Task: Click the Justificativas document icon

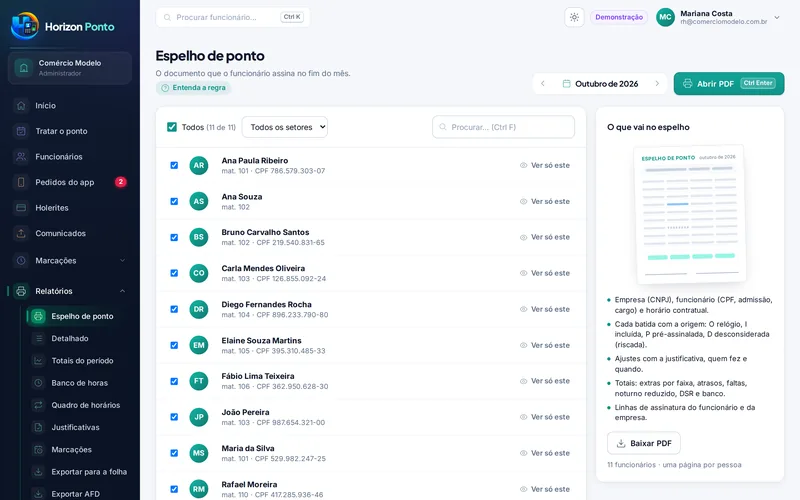Action: tap(38, 427)
